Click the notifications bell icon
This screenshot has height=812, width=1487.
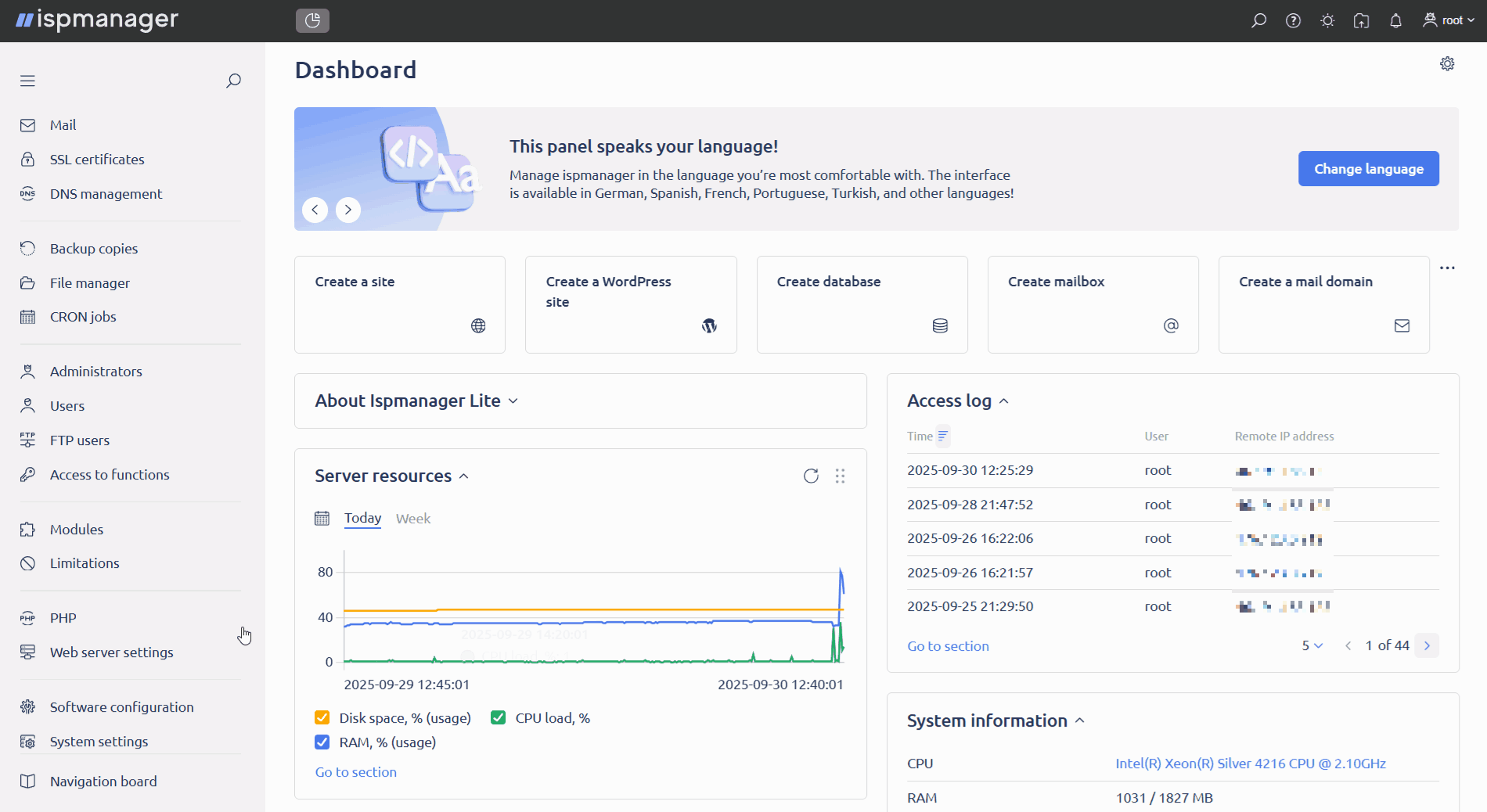[1395, 21]
